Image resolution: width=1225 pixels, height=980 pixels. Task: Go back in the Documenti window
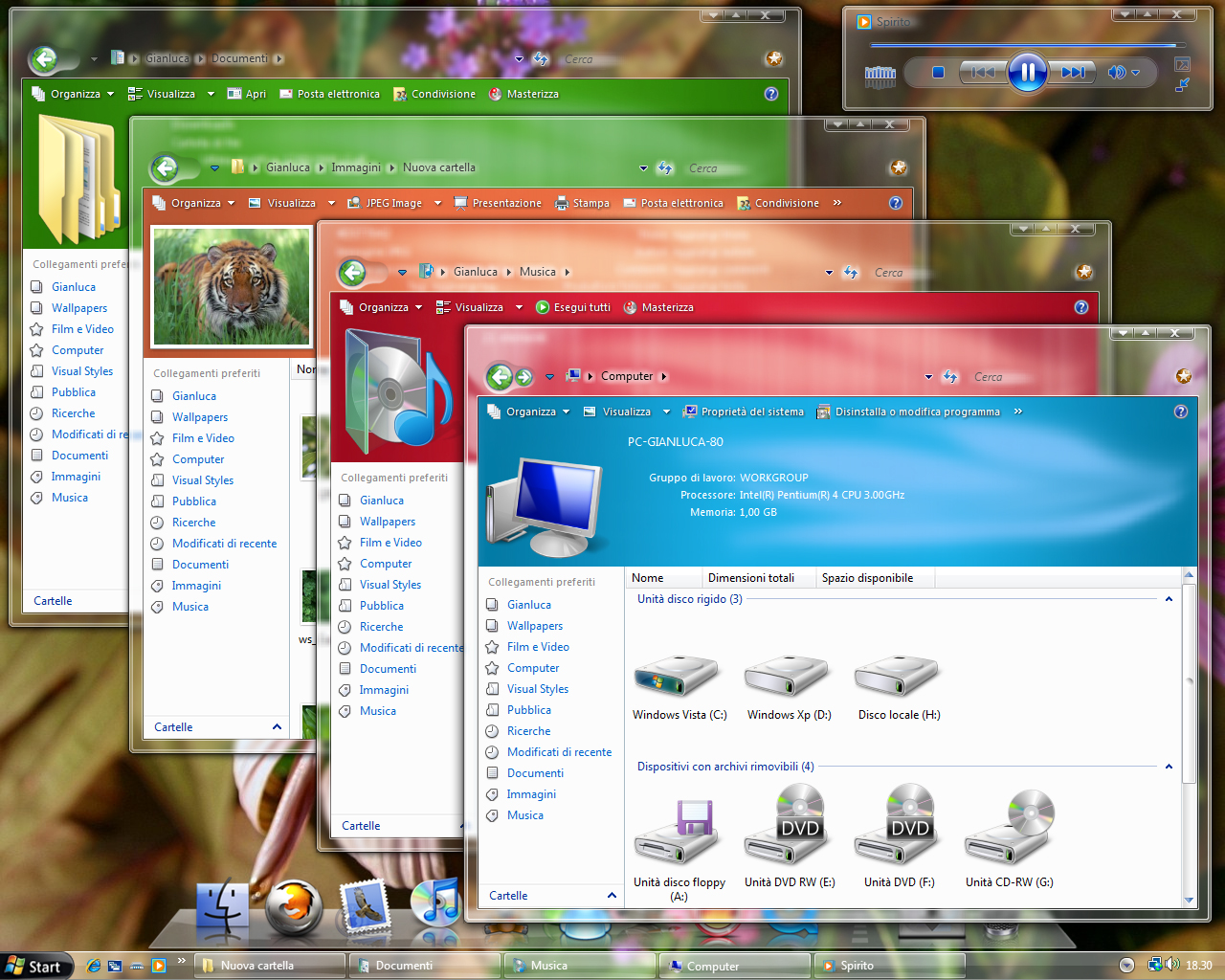point(43,59)
